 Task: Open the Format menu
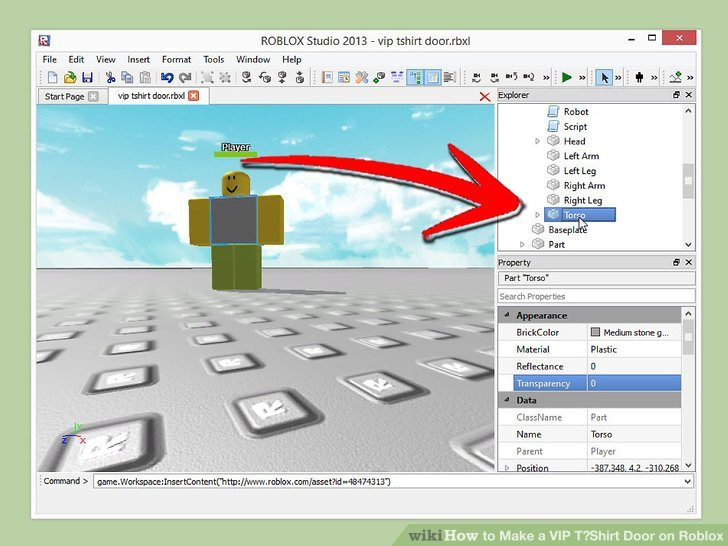pyautogui.click(x=176, y=59)
